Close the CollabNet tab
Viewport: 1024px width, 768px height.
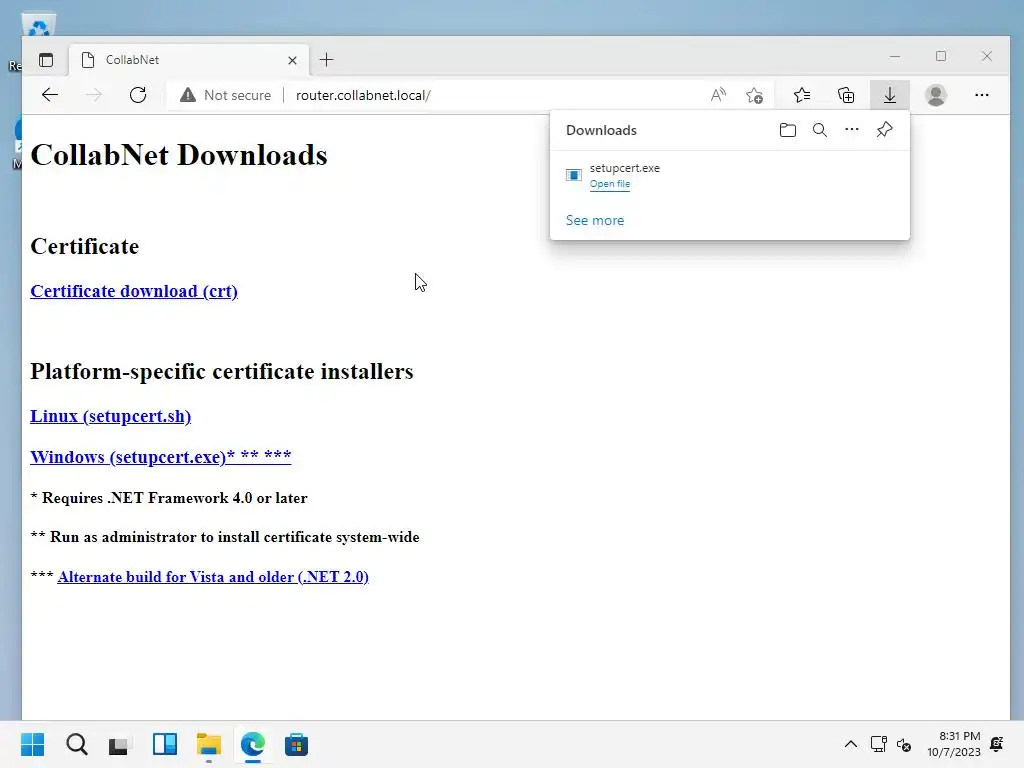coord(293,60)
